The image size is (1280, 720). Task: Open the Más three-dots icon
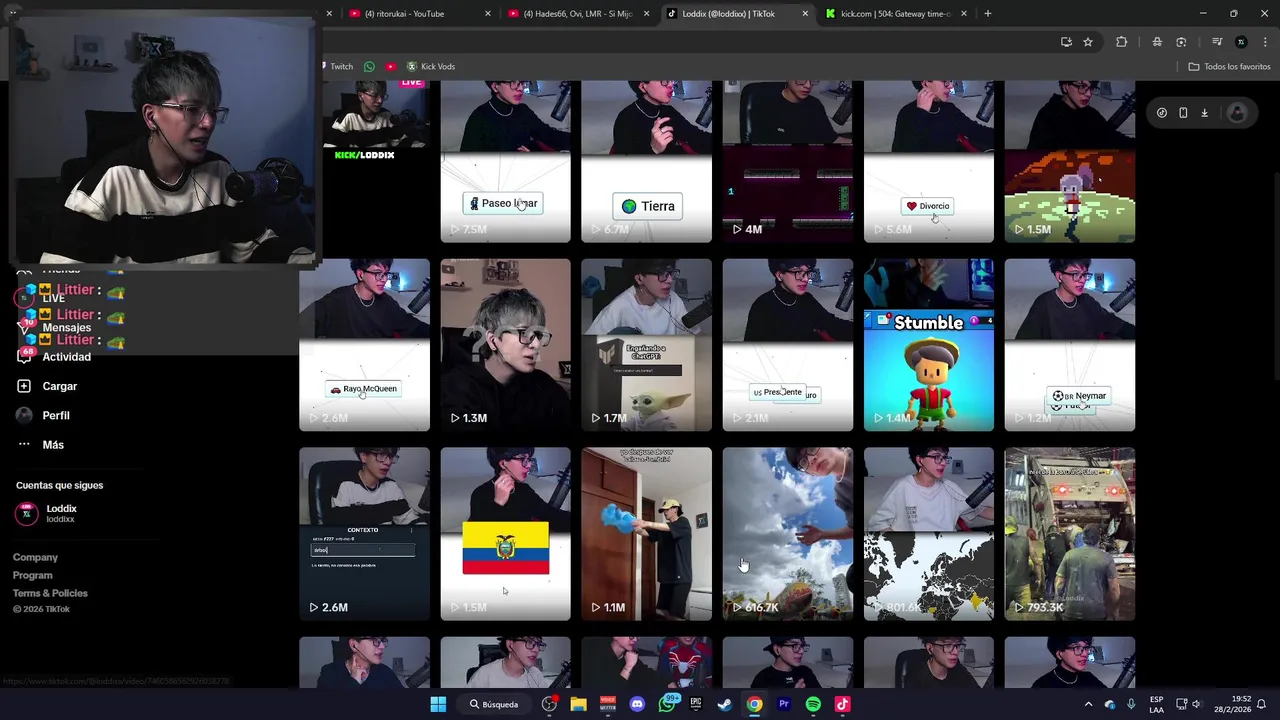24,444
